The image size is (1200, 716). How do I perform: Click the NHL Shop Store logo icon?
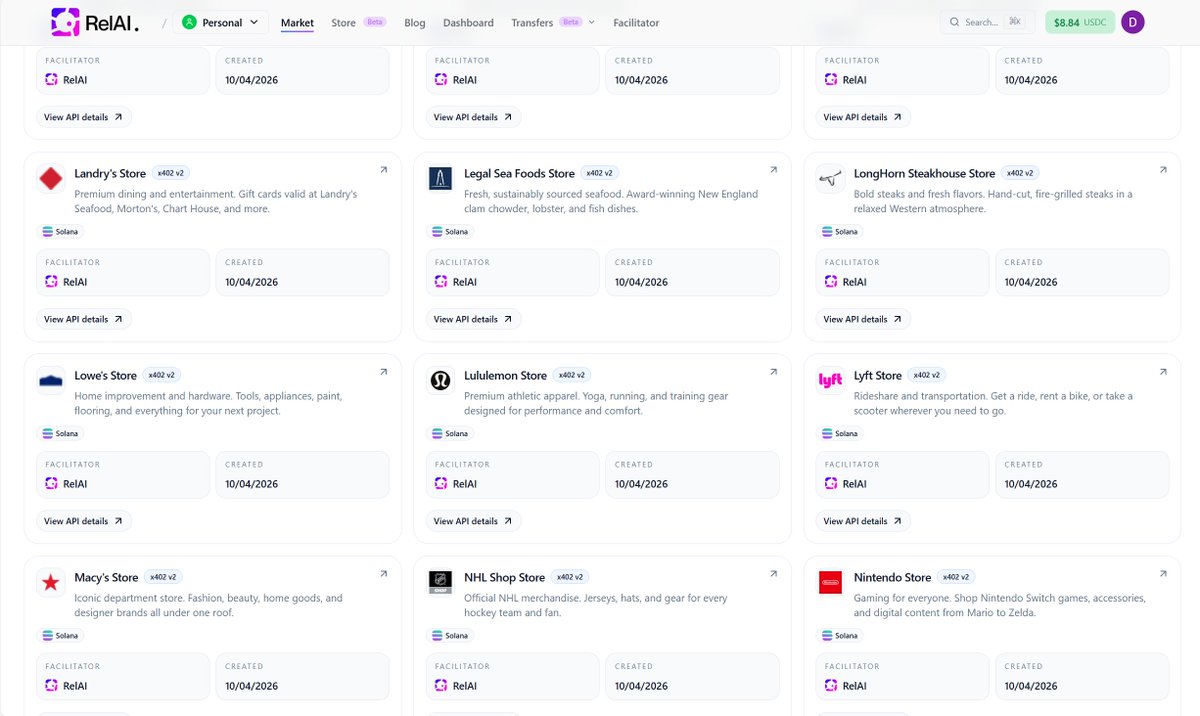tap(440, 583)
